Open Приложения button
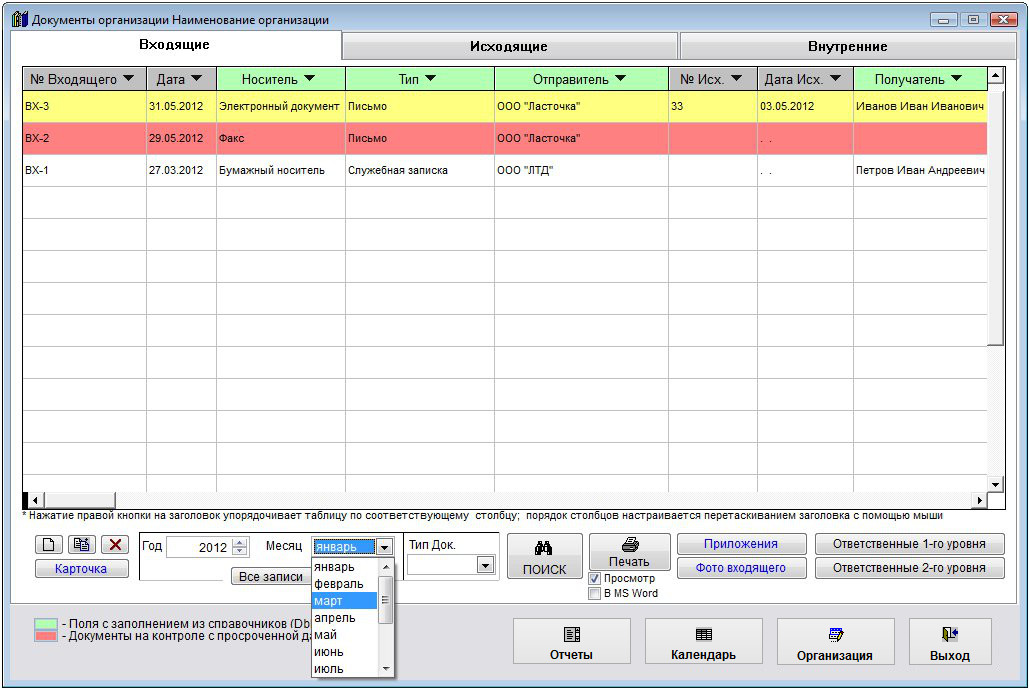Image resolution: width=1029 pixels, height=690 pixels. click(x=741, y=544)
